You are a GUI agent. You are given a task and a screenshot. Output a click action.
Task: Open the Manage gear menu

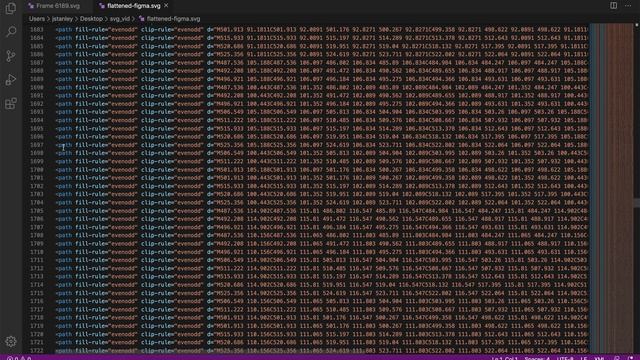click(11, 341)
